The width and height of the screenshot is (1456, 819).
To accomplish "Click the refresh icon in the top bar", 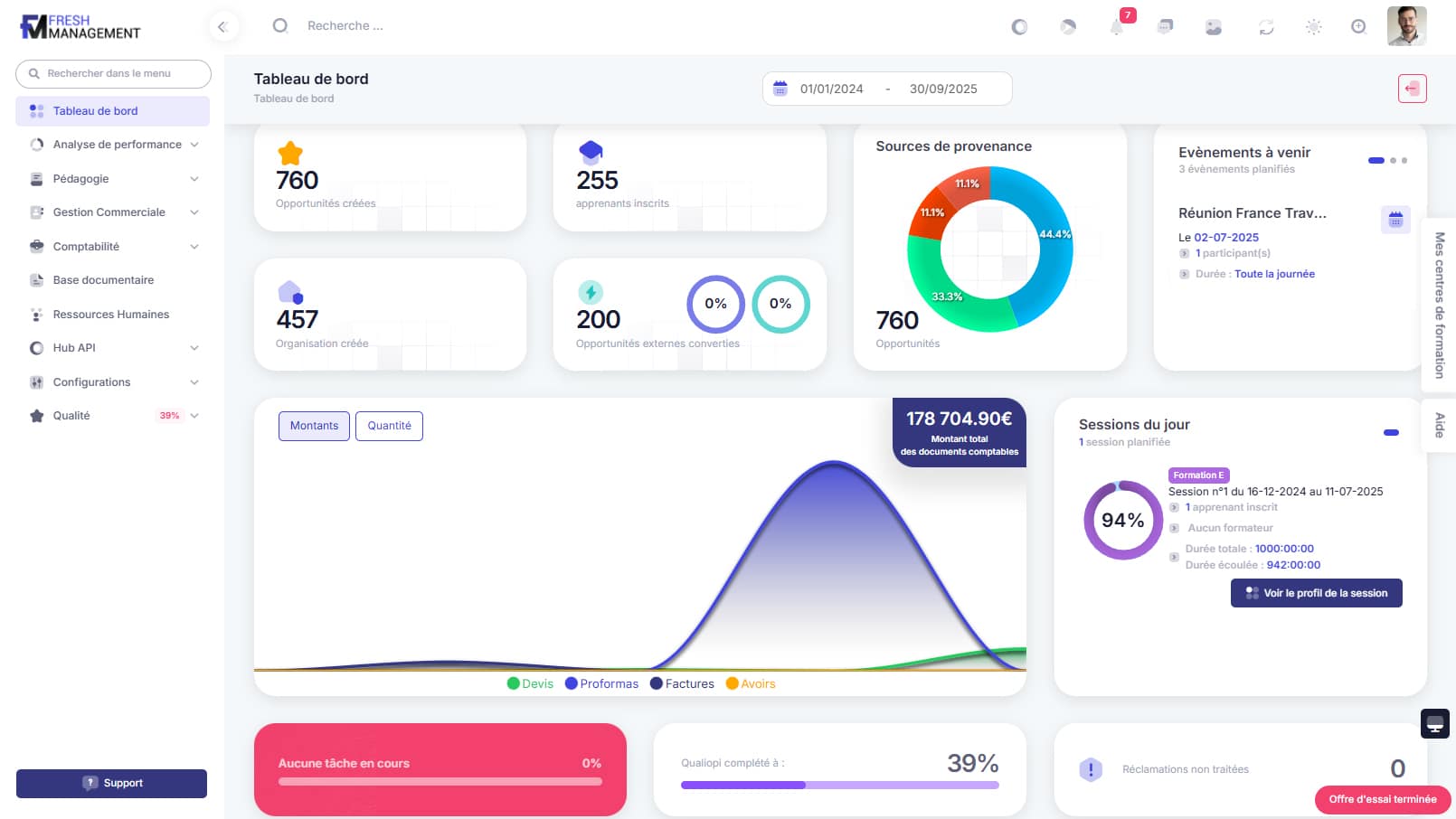I will (x=1265, y=26).
